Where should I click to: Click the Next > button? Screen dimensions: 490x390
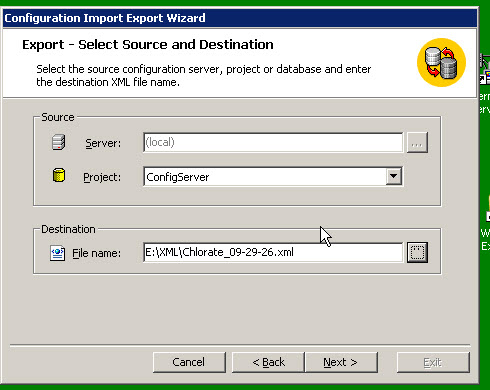(x=341, y=362)
